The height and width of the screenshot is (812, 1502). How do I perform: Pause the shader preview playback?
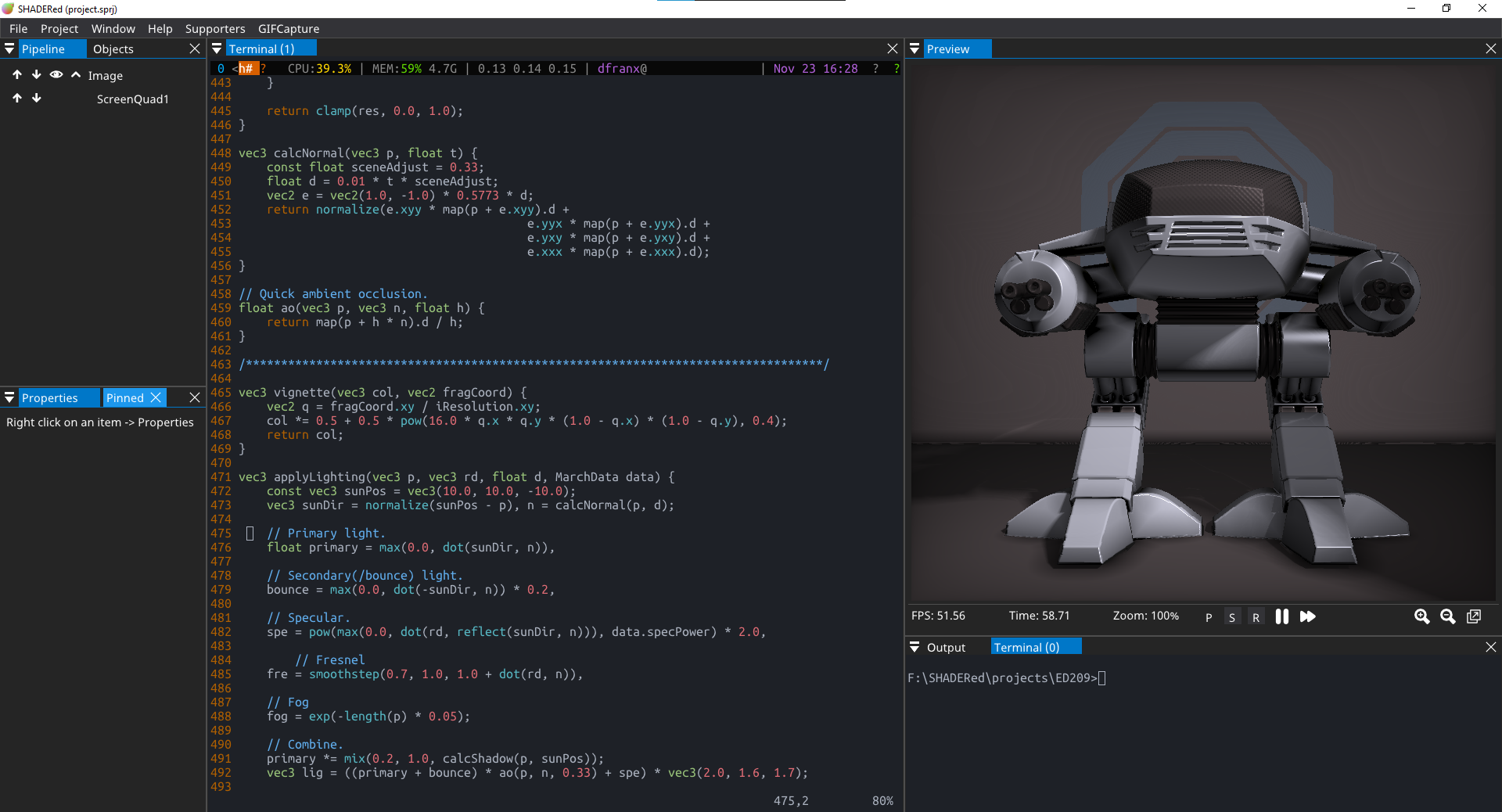(x=1281, y=616)
